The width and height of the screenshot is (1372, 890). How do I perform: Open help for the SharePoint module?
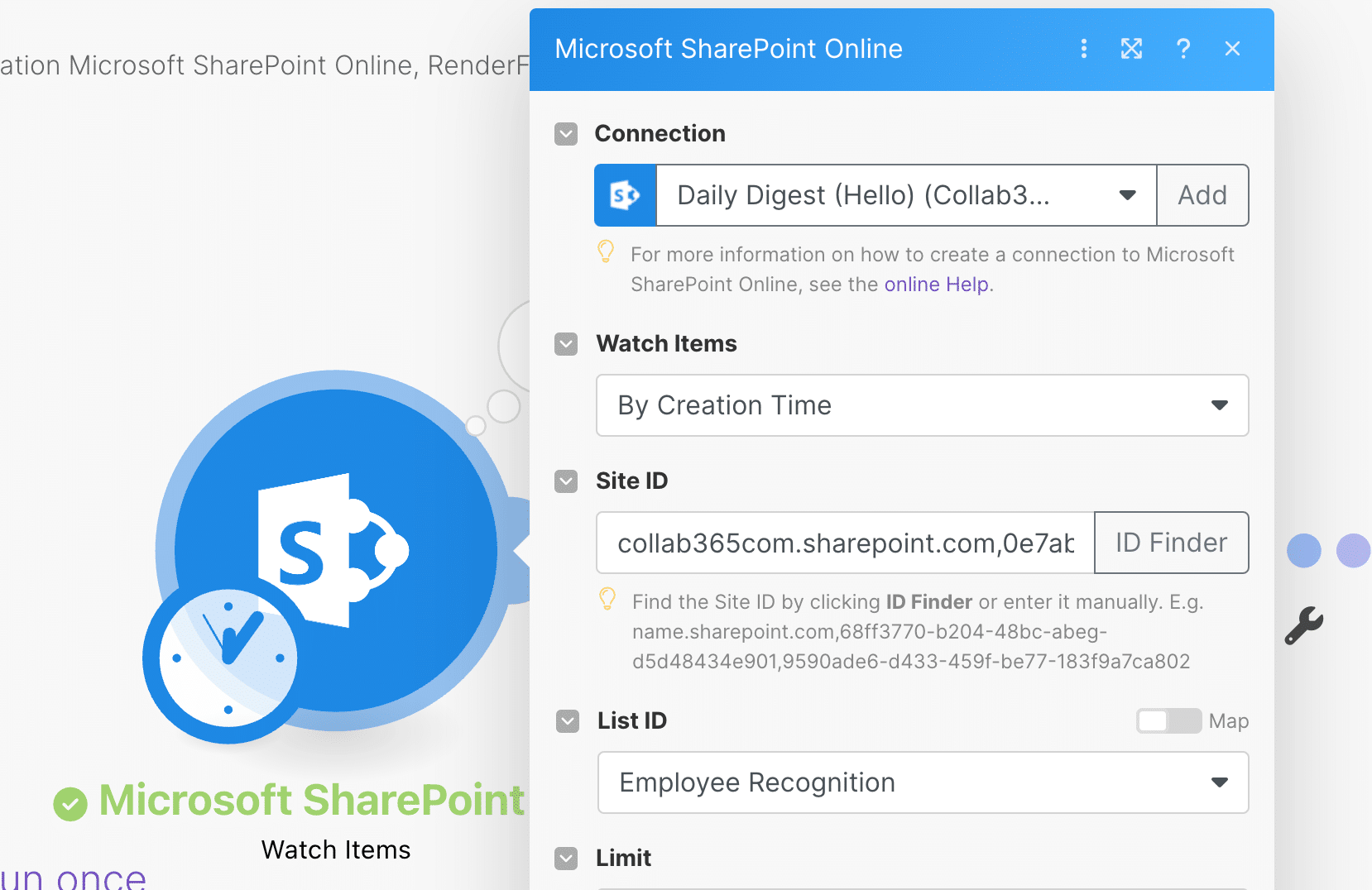[x=1183, y=49]
